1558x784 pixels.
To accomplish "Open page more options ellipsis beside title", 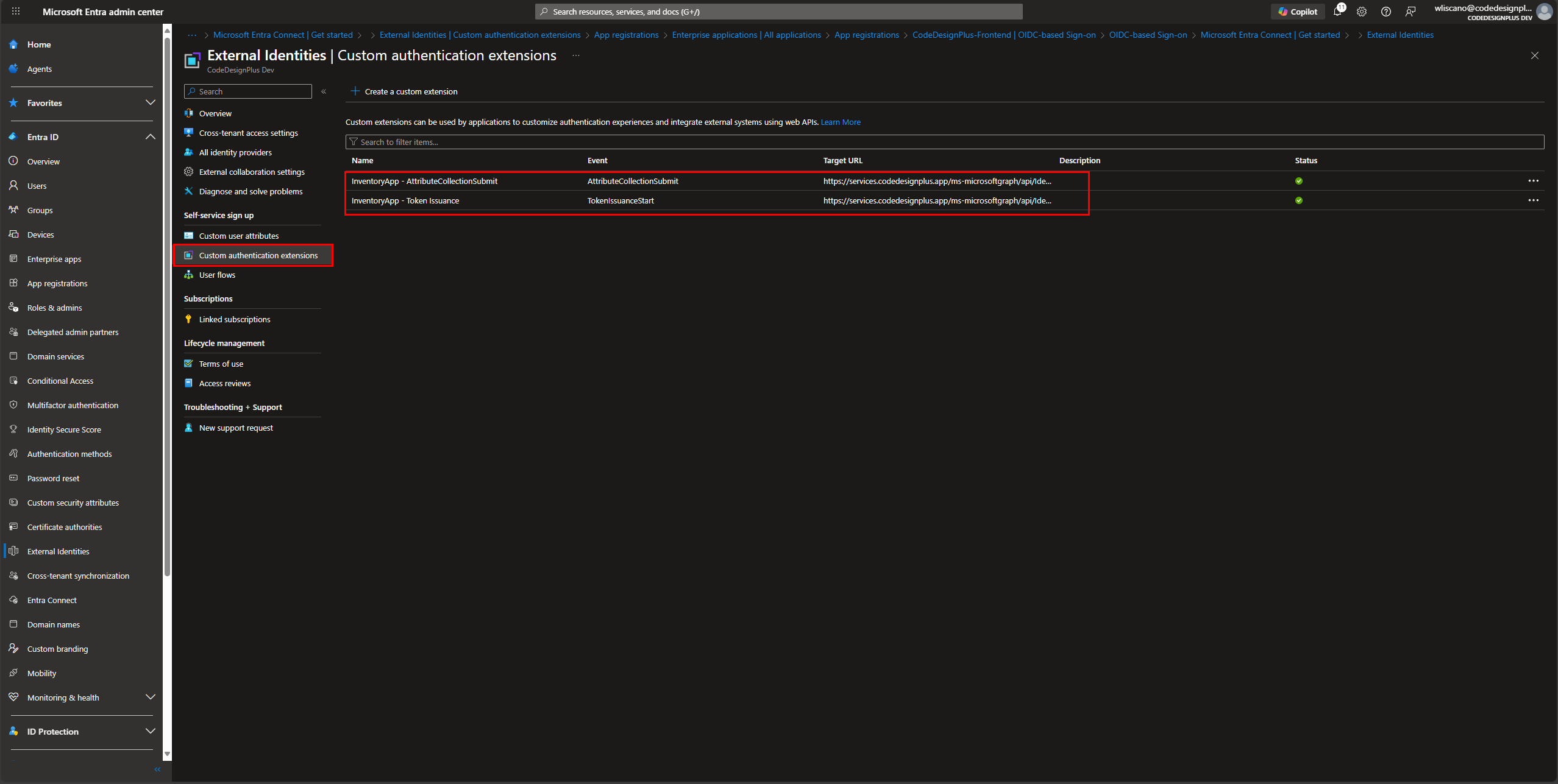I will pos(576,55).
